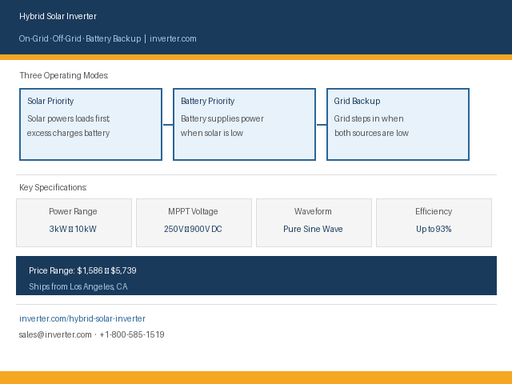Click the sales@inverter.com email address
Image resolution: width=512 pixels, height=384 pixels.
(55, 335)
